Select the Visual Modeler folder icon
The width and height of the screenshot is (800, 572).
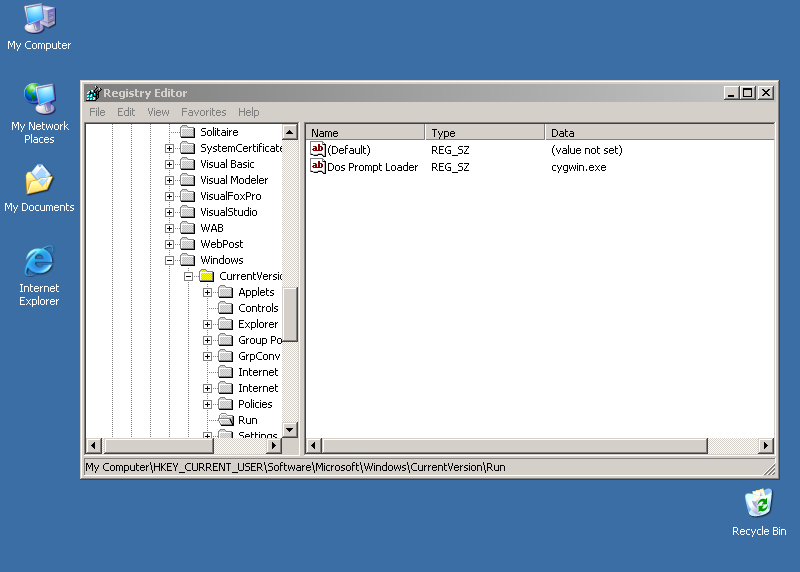pos(188,180)
